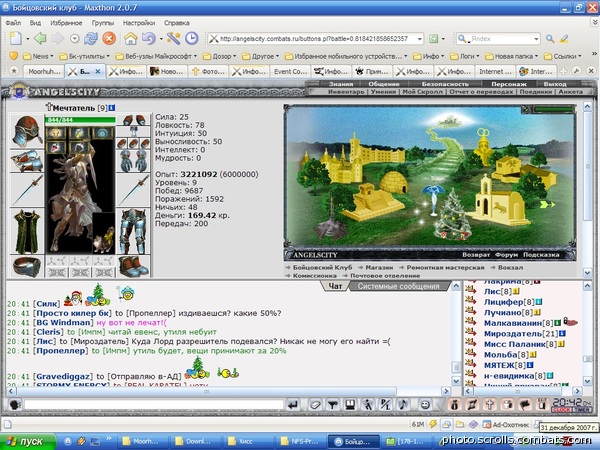Screen dimensions: 600x450
Task: Click the Undo closed tab icon
Action: point(148,38)
